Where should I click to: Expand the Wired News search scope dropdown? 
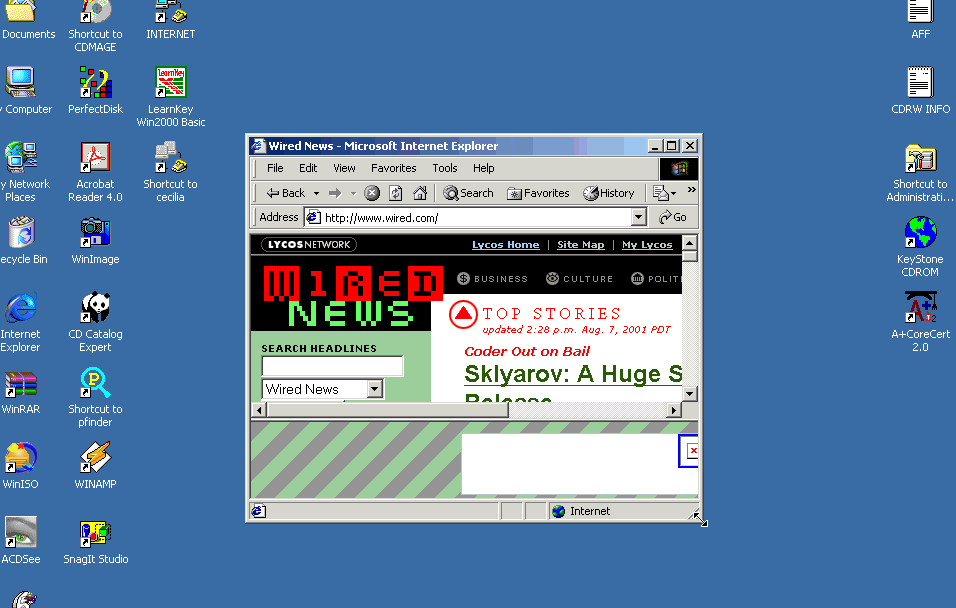coord(375,388)
